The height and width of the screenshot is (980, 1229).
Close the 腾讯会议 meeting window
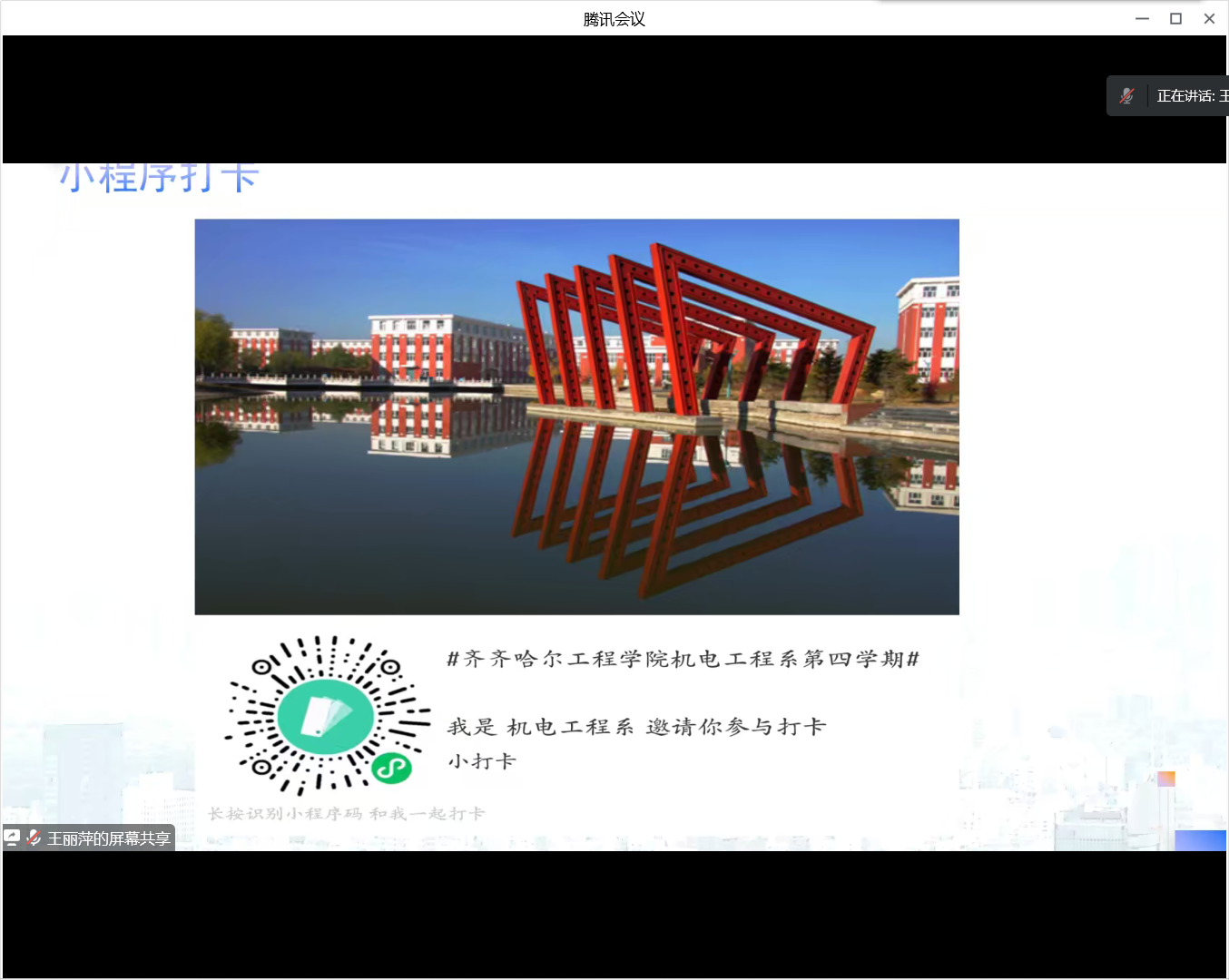coord(1209,18)
